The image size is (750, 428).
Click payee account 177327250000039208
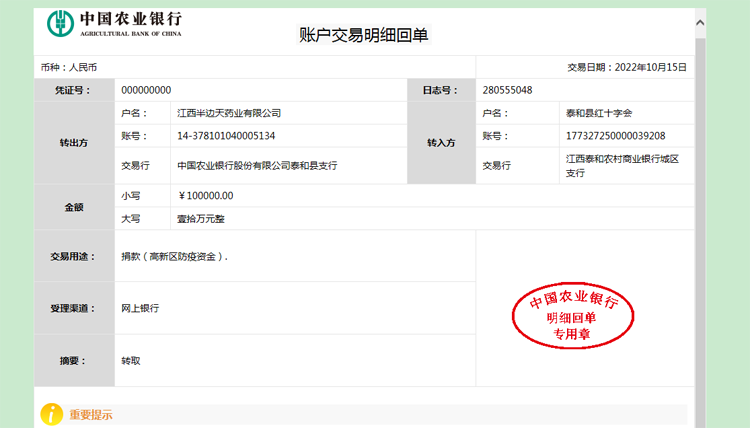(616, 136)
